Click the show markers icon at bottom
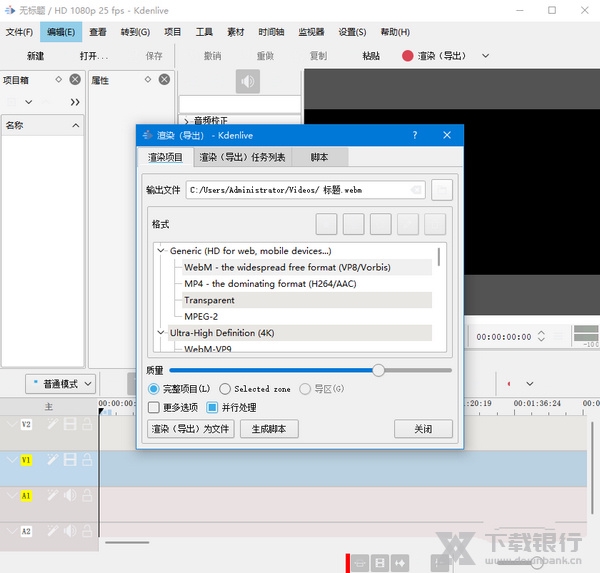This screenshot has height=573, width=600. click(x=439, y=563)
